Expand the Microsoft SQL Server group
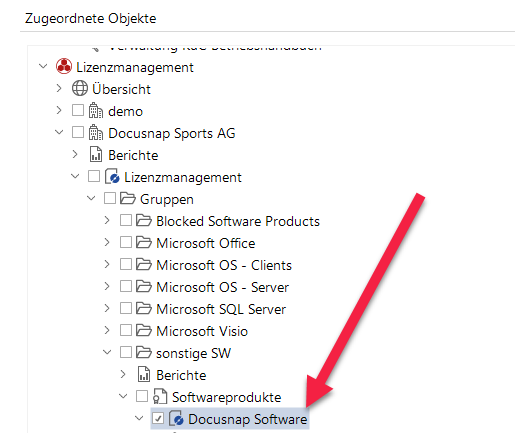 point(107,308)
